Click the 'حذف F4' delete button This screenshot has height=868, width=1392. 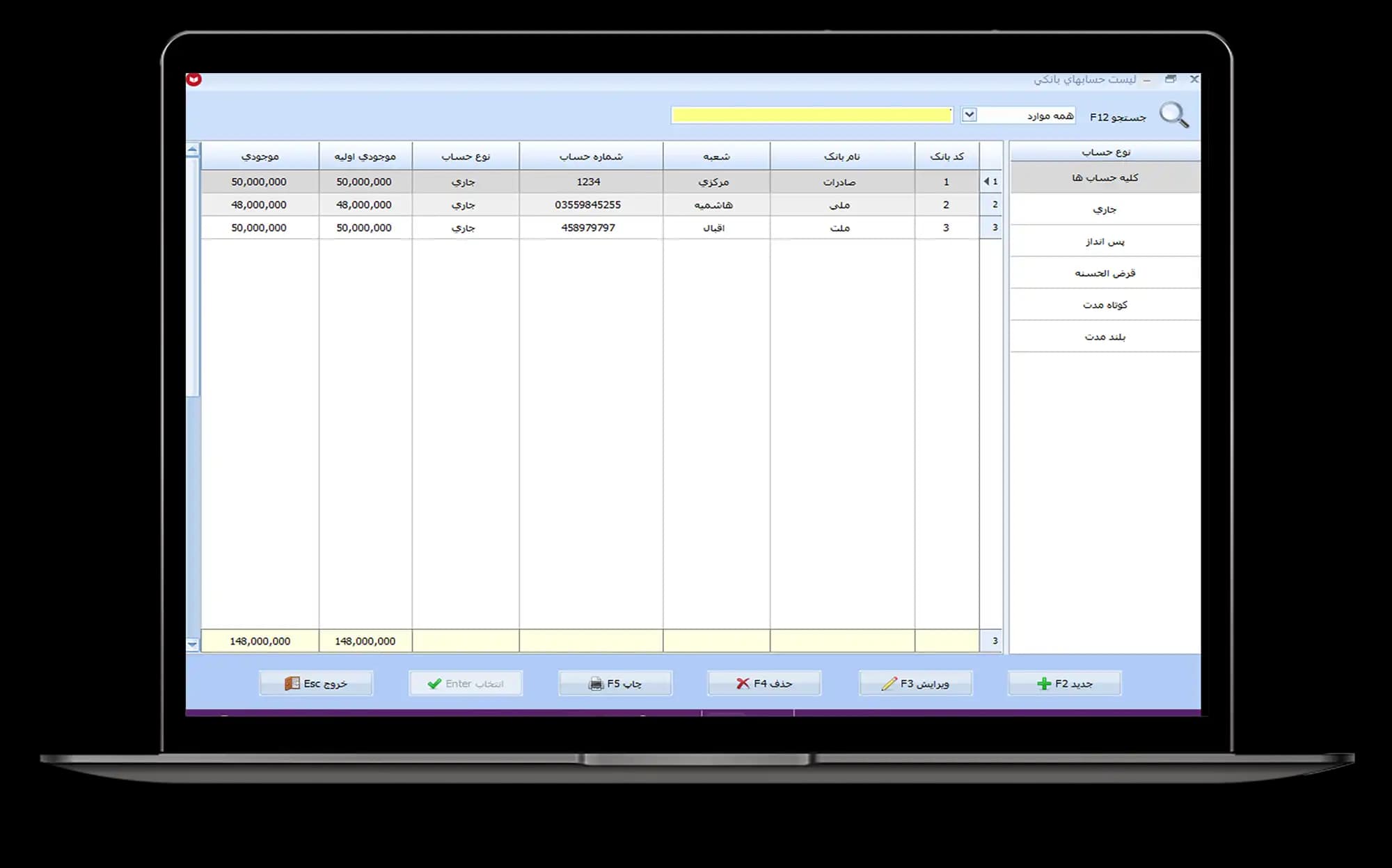(764, 684)
